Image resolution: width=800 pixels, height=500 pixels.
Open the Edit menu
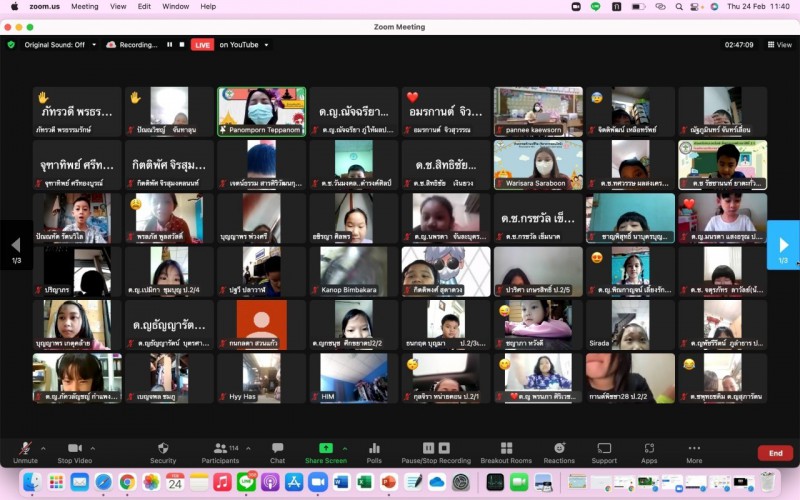[144, 7]
